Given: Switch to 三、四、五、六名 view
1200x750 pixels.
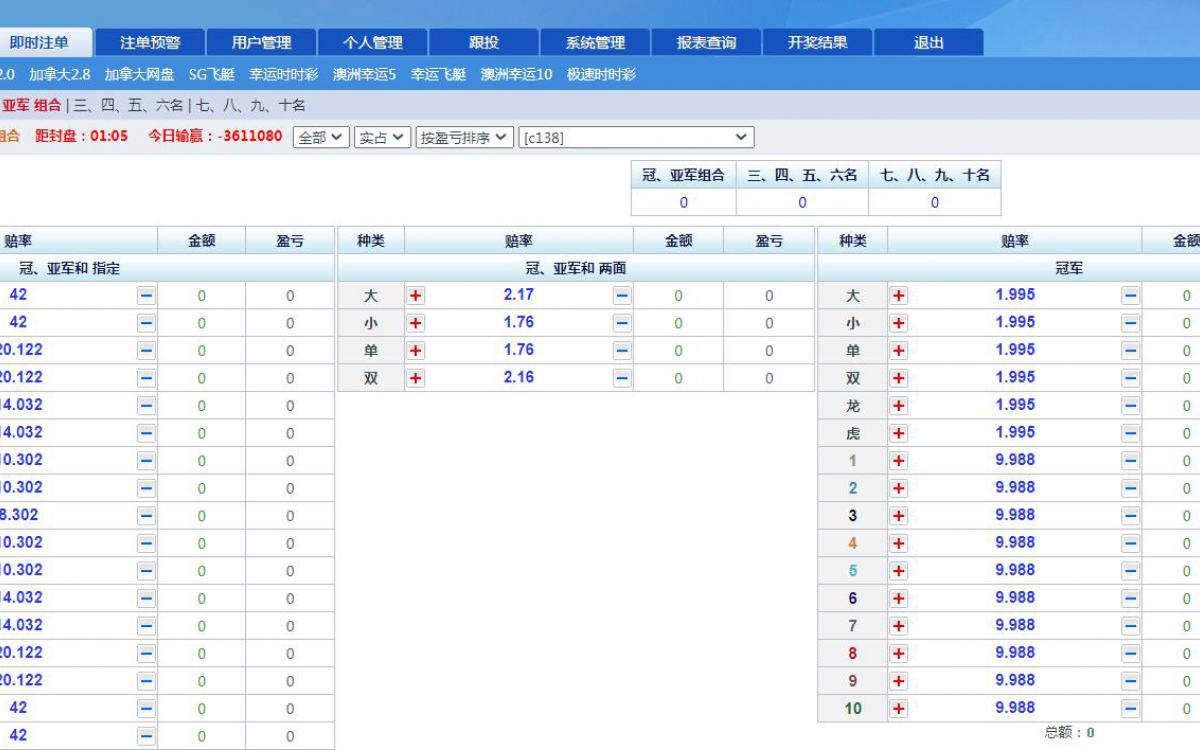Looking at the screenshot, I should [x=129, y=105].
